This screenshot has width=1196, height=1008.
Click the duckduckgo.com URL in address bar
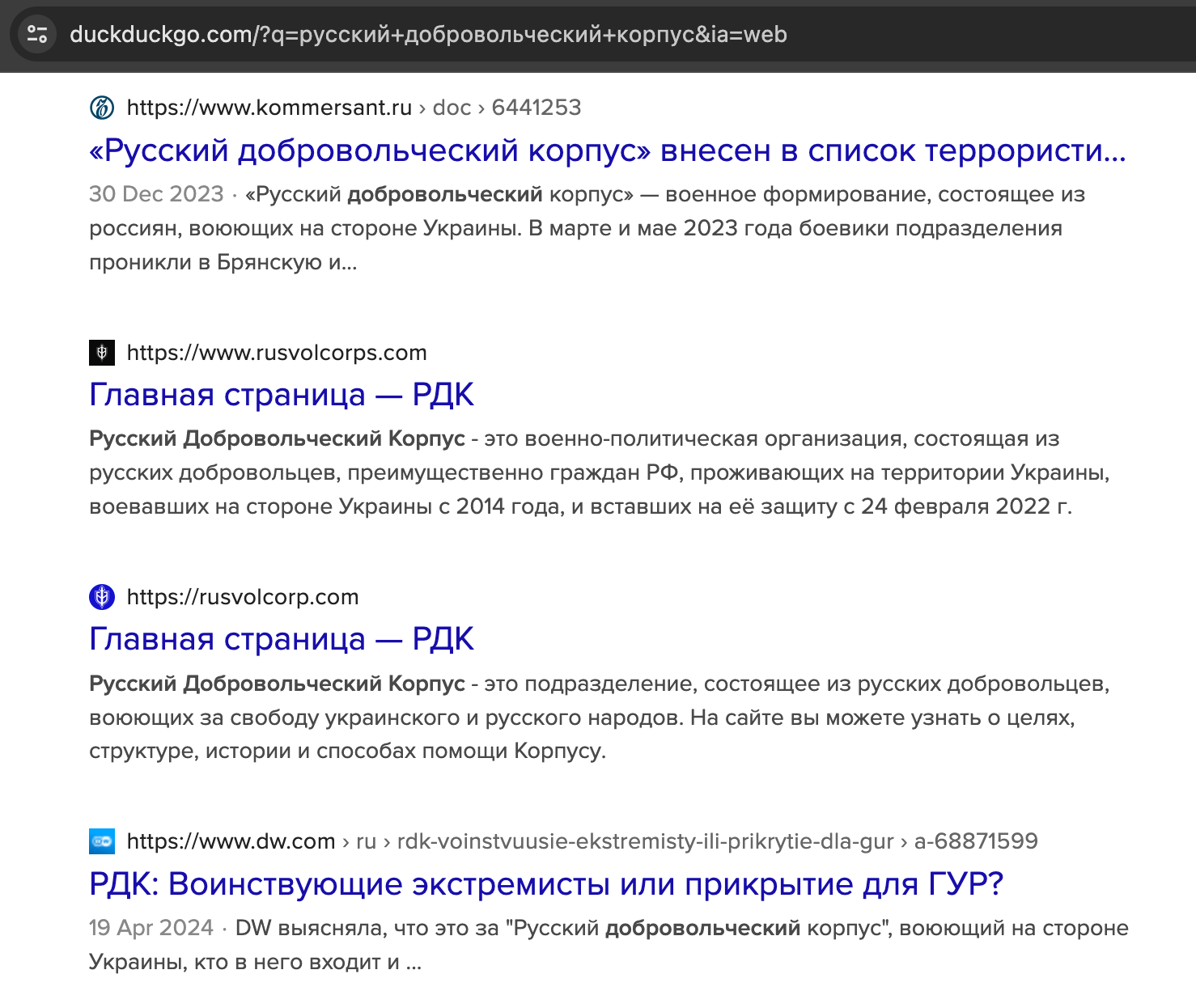click(x=428, y=34)
